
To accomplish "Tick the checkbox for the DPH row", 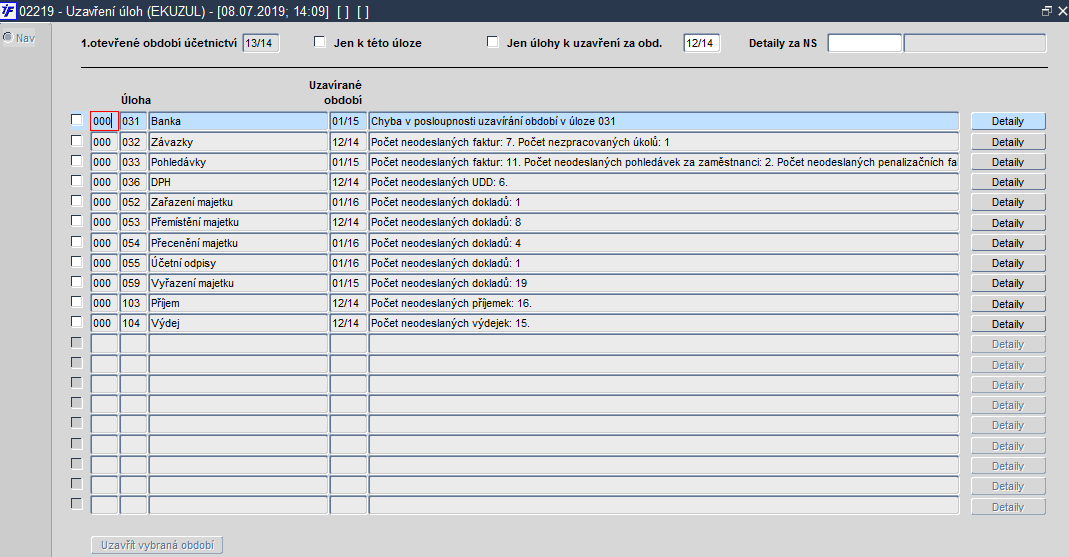I will point(76,181).
